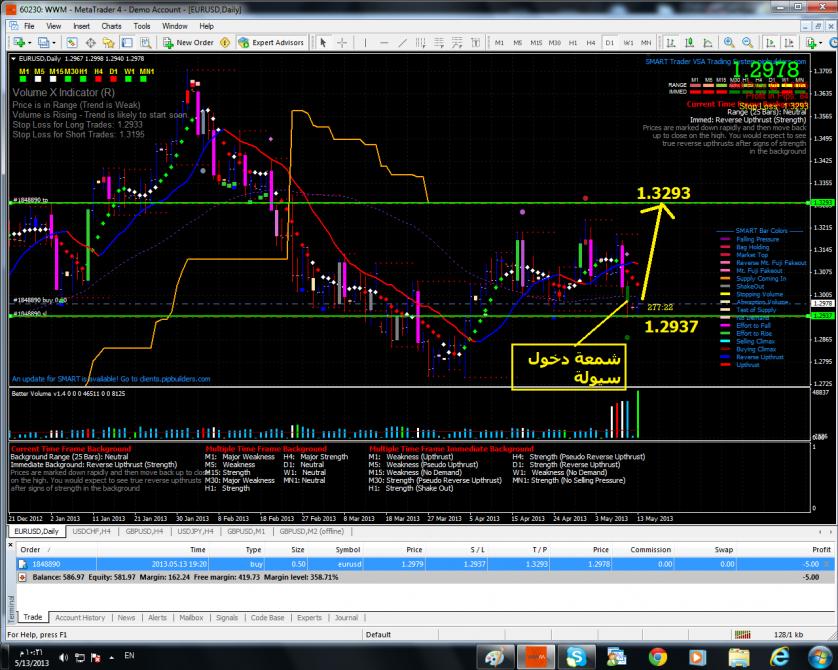
Task: Toggle the Expert Advisors button
Action: [271, 43]
